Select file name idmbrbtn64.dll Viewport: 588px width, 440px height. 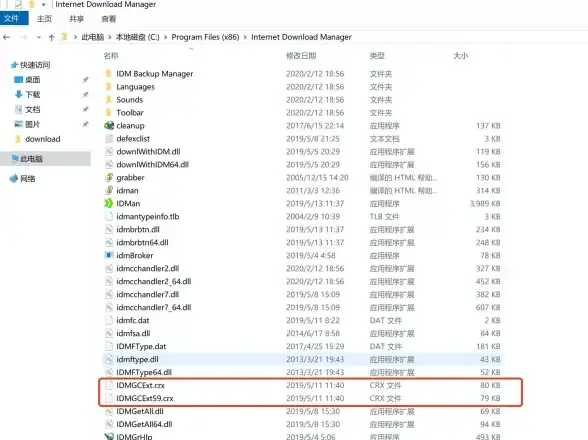point(142,242)
